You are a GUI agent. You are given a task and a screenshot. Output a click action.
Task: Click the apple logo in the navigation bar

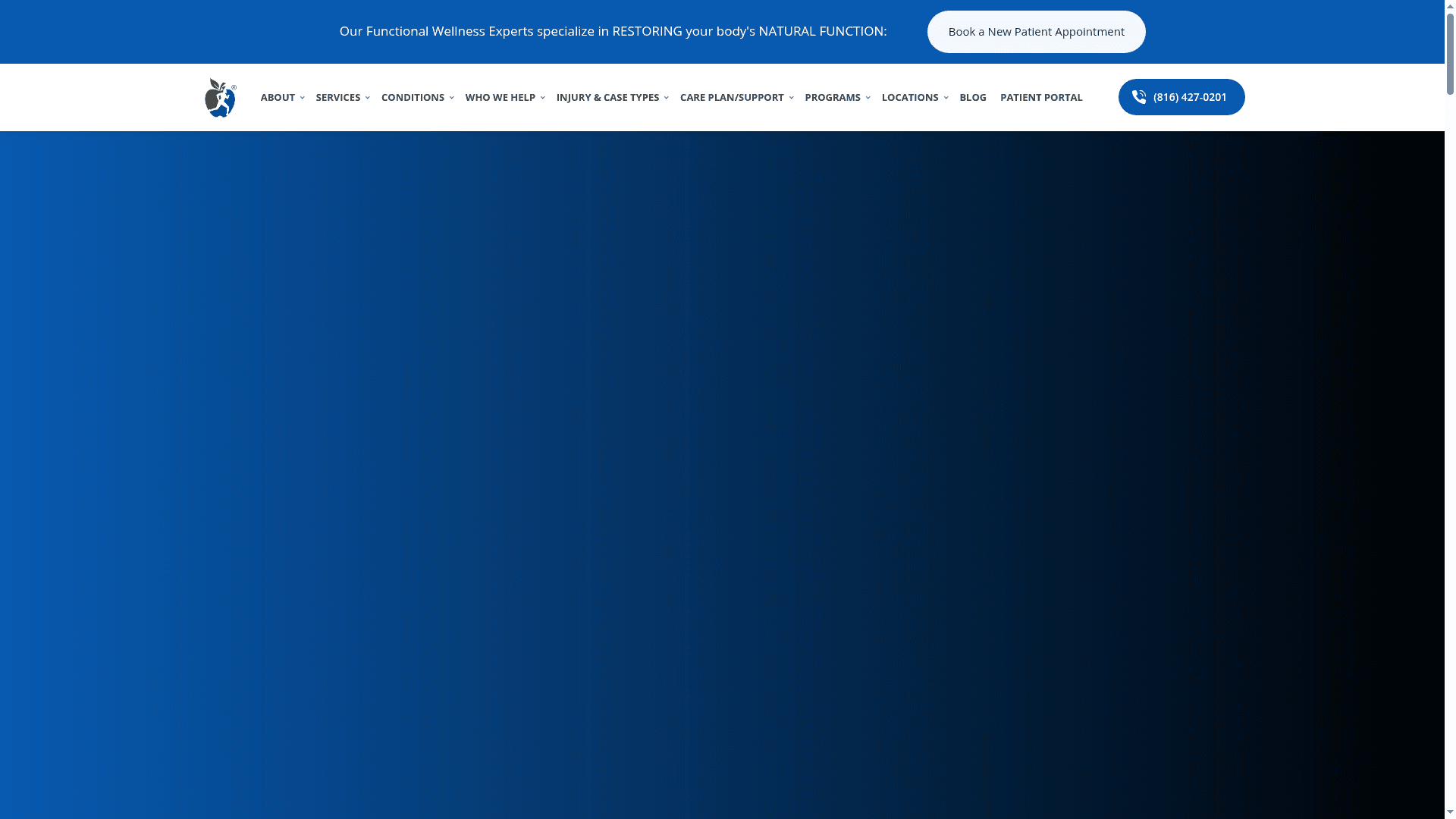pyautogui.click(x=220, y=97)
